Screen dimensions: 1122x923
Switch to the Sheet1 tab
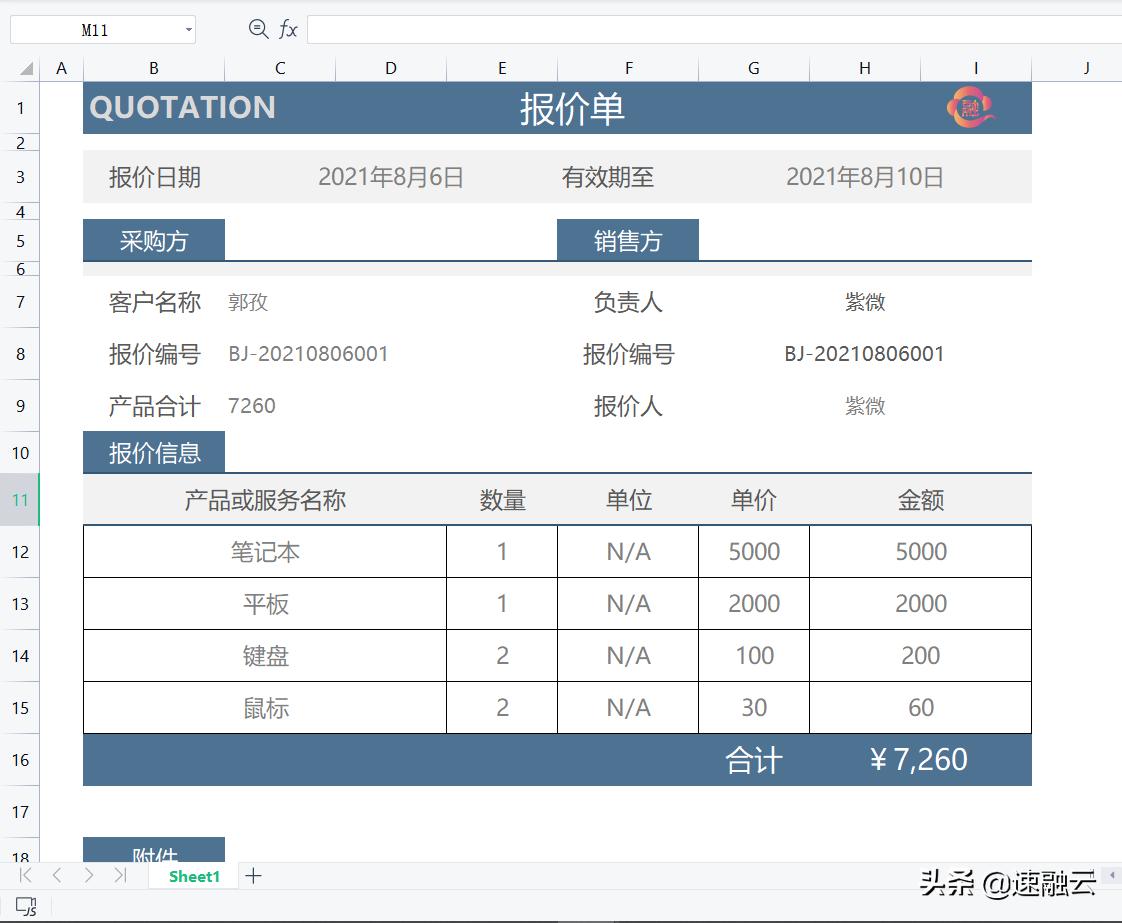coord(193,876)
